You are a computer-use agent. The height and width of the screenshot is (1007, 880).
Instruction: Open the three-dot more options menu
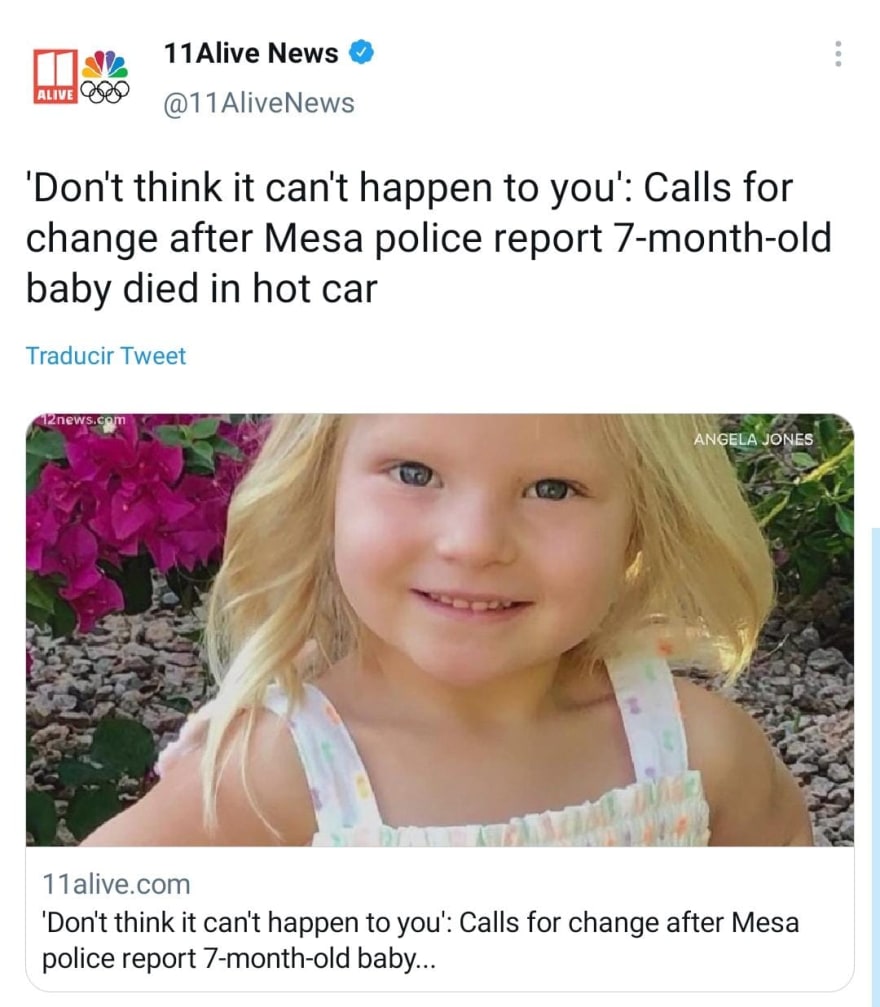point(837,55)
